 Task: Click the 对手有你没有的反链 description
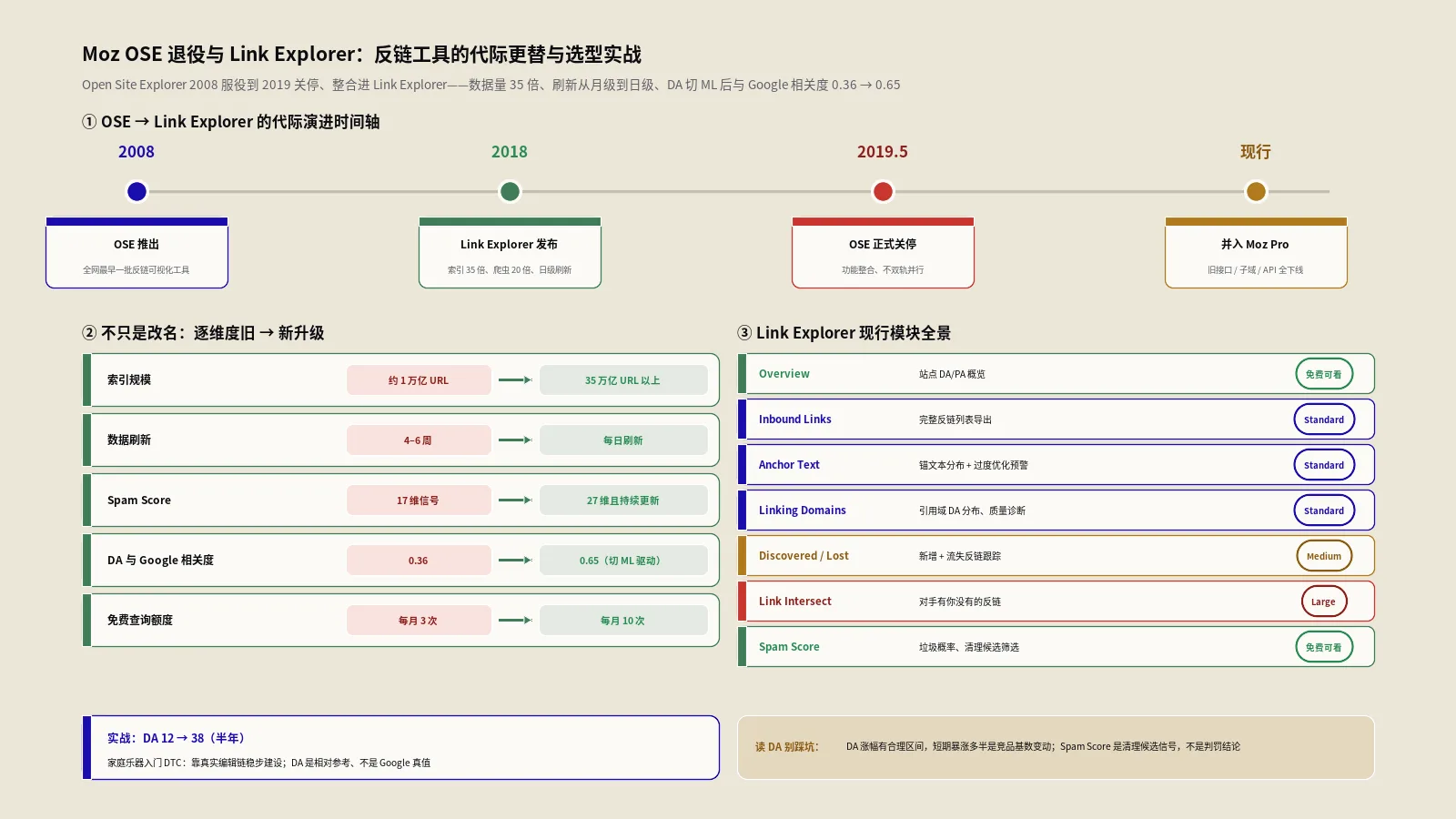click(960, 602)
